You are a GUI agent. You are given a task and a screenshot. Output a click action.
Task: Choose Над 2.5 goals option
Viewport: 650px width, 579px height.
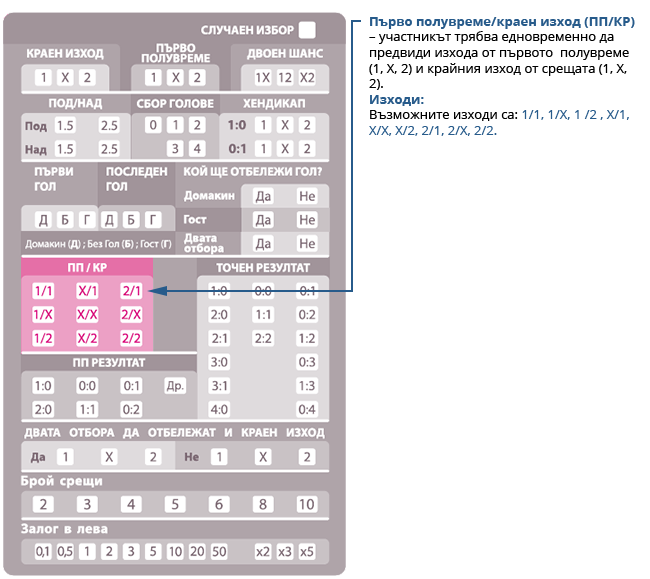[109, 149]
